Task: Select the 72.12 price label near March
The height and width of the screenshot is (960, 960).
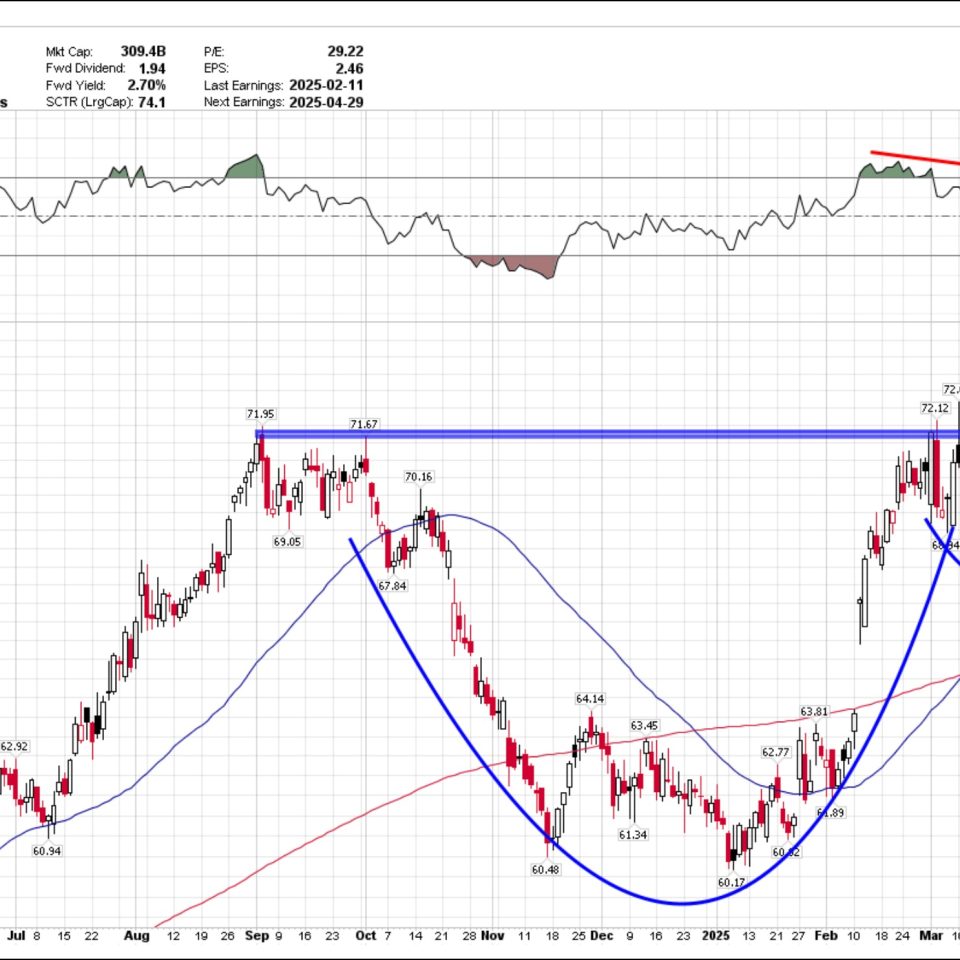Action: (x=934, y=408)
